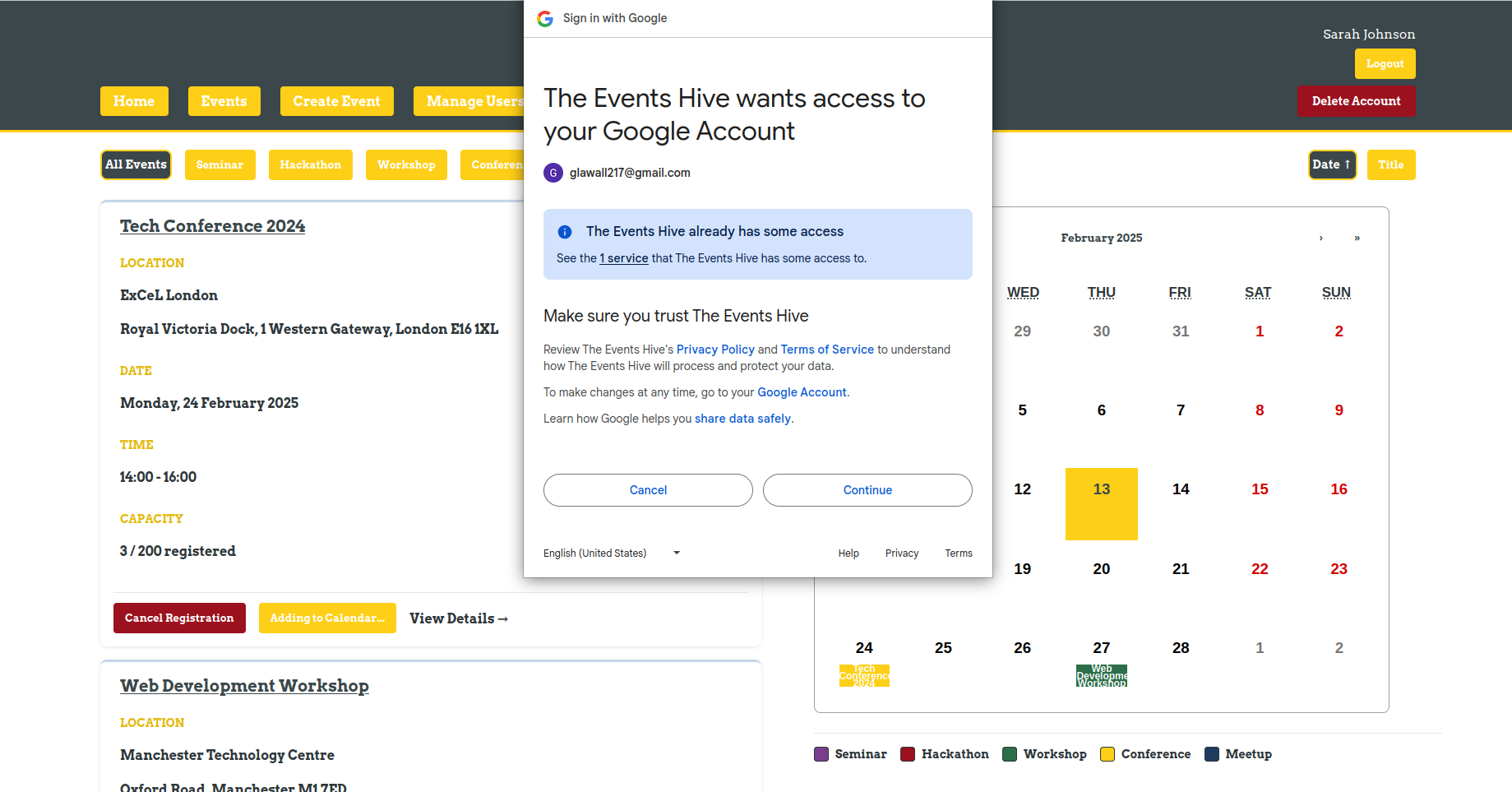Open the Events nav item
This screenshot has height=792, width=1512.
pyautogui.click(x=224, y=101)
